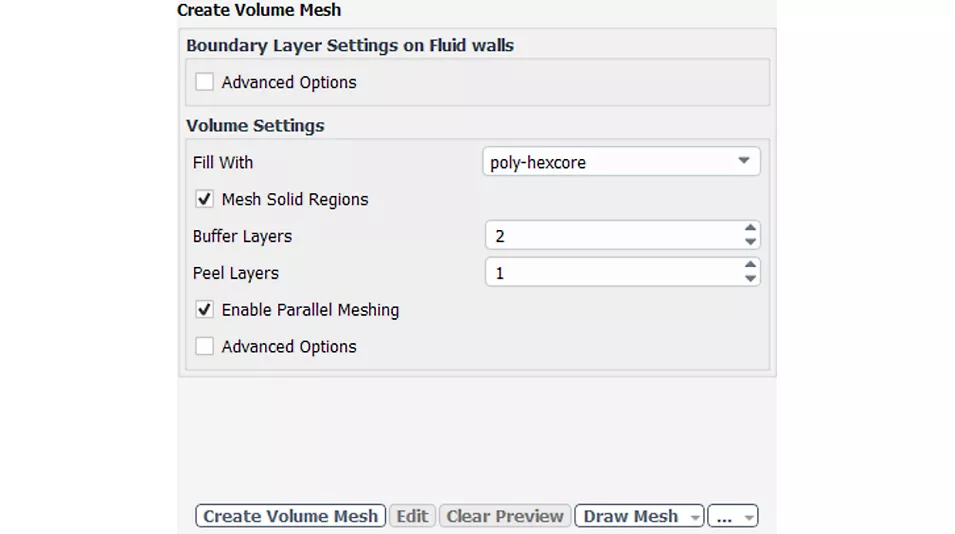Increase Peel Layers with up arrow

pos(750,266)
